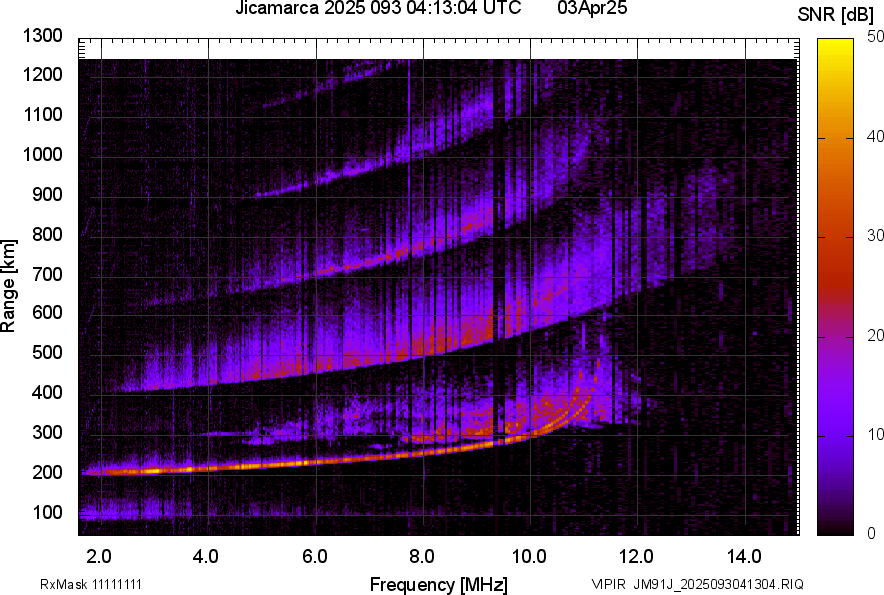Click the 0 tick on SNR colorbar
This screenshot has height=595, width=884.
click(872, 534)
